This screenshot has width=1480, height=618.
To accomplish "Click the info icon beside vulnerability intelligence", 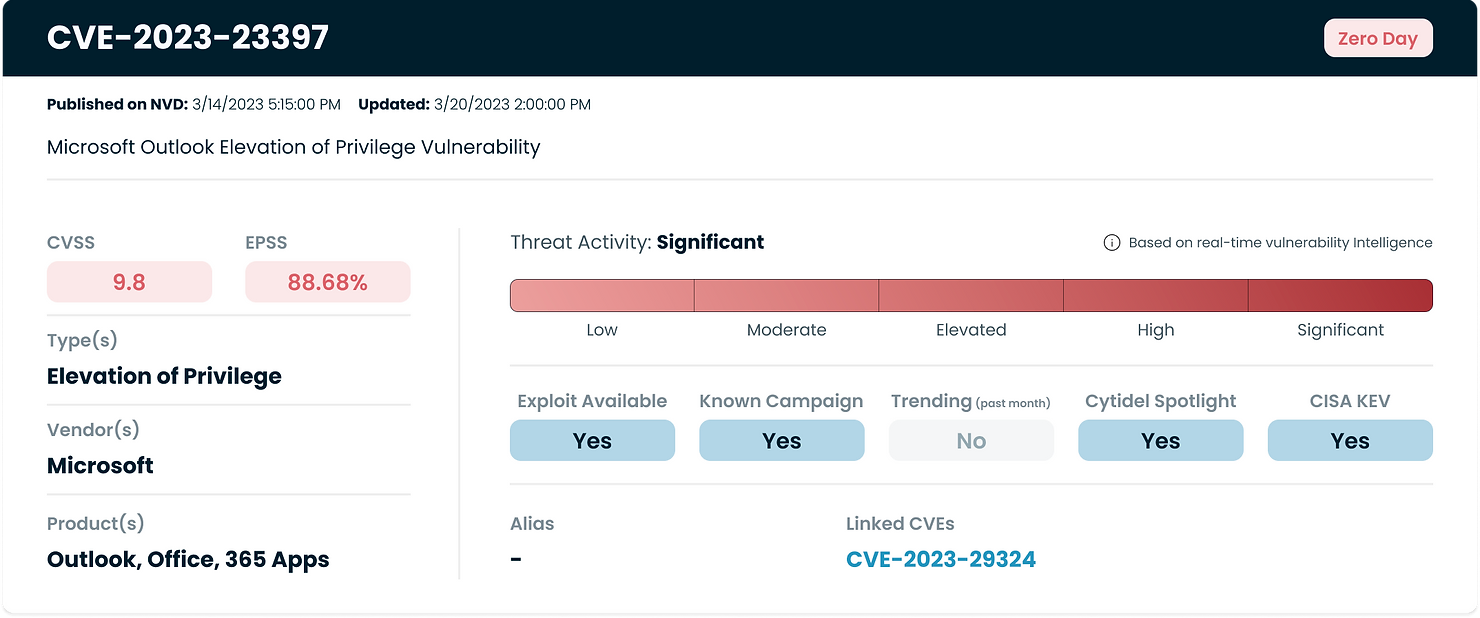I will pyautogui.click(x=1113, y=242).
